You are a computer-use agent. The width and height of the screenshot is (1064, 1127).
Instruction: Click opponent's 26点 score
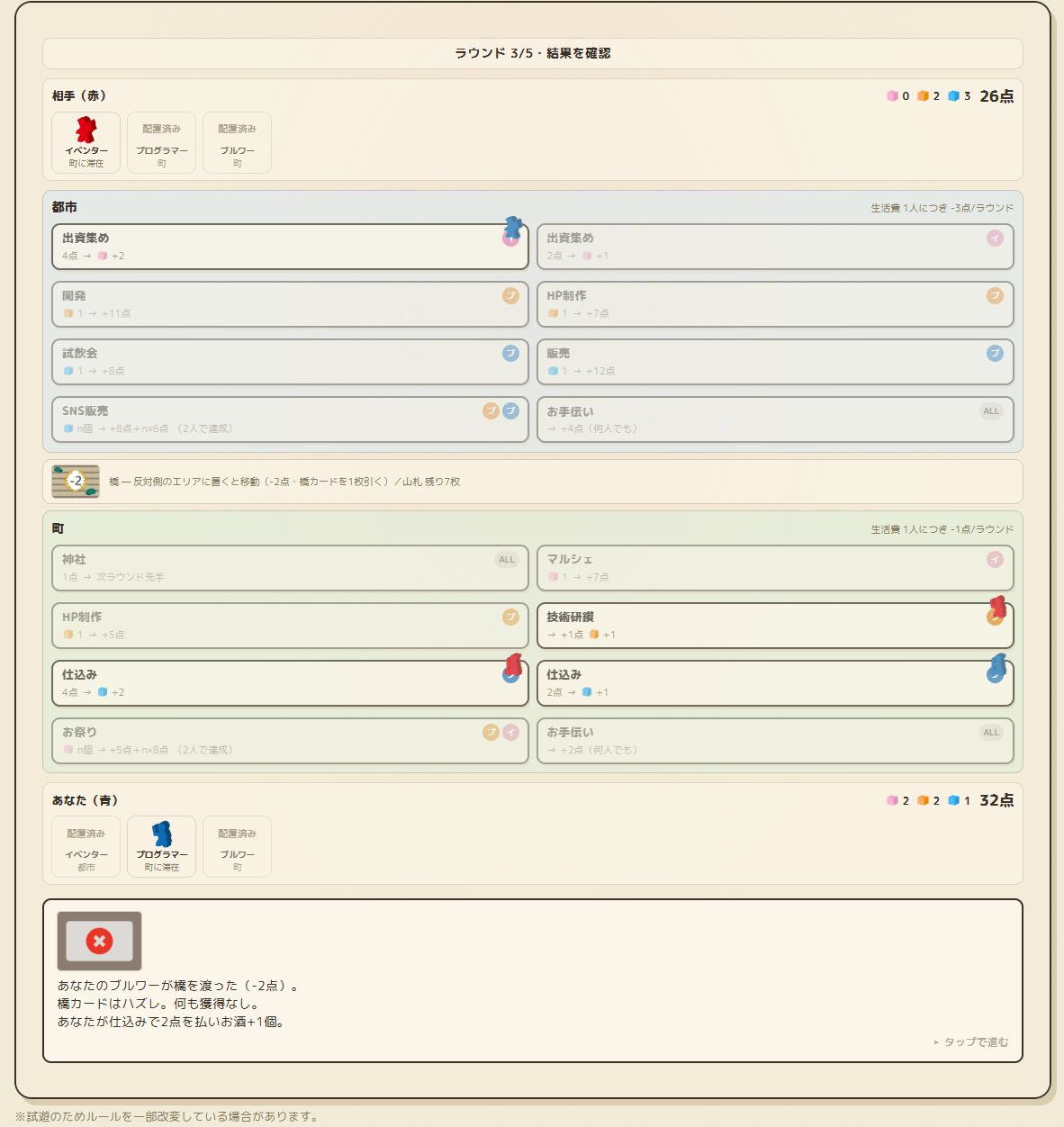(x=996, y=96)
